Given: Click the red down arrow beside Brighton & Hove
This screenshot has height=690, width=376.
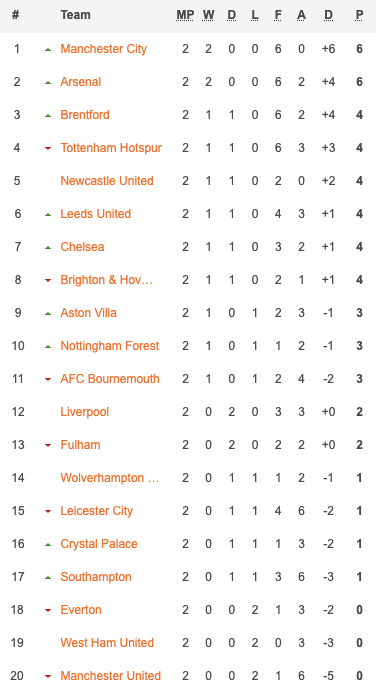Looking at the screenshot, I should (x=48, y=281).
